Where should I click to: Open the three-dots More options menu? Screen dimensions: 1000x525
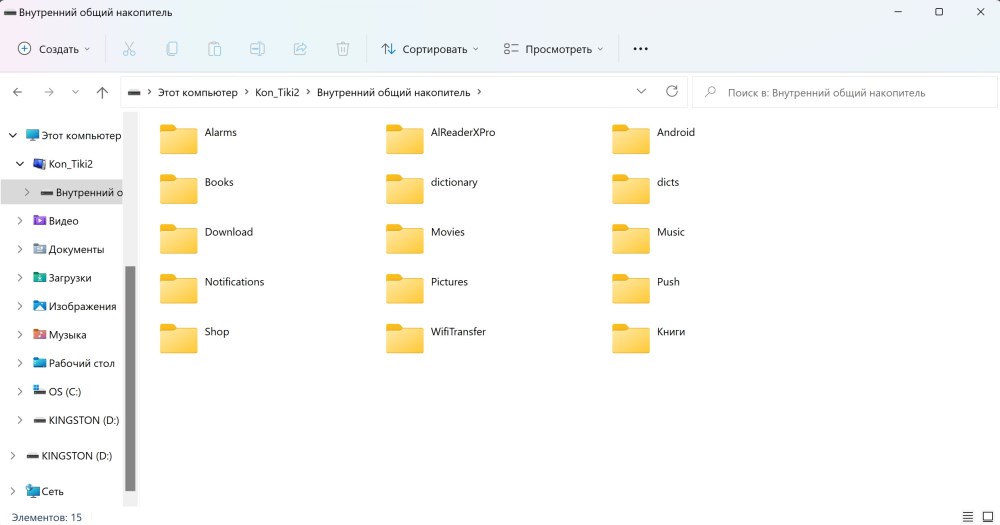(641, 49)
